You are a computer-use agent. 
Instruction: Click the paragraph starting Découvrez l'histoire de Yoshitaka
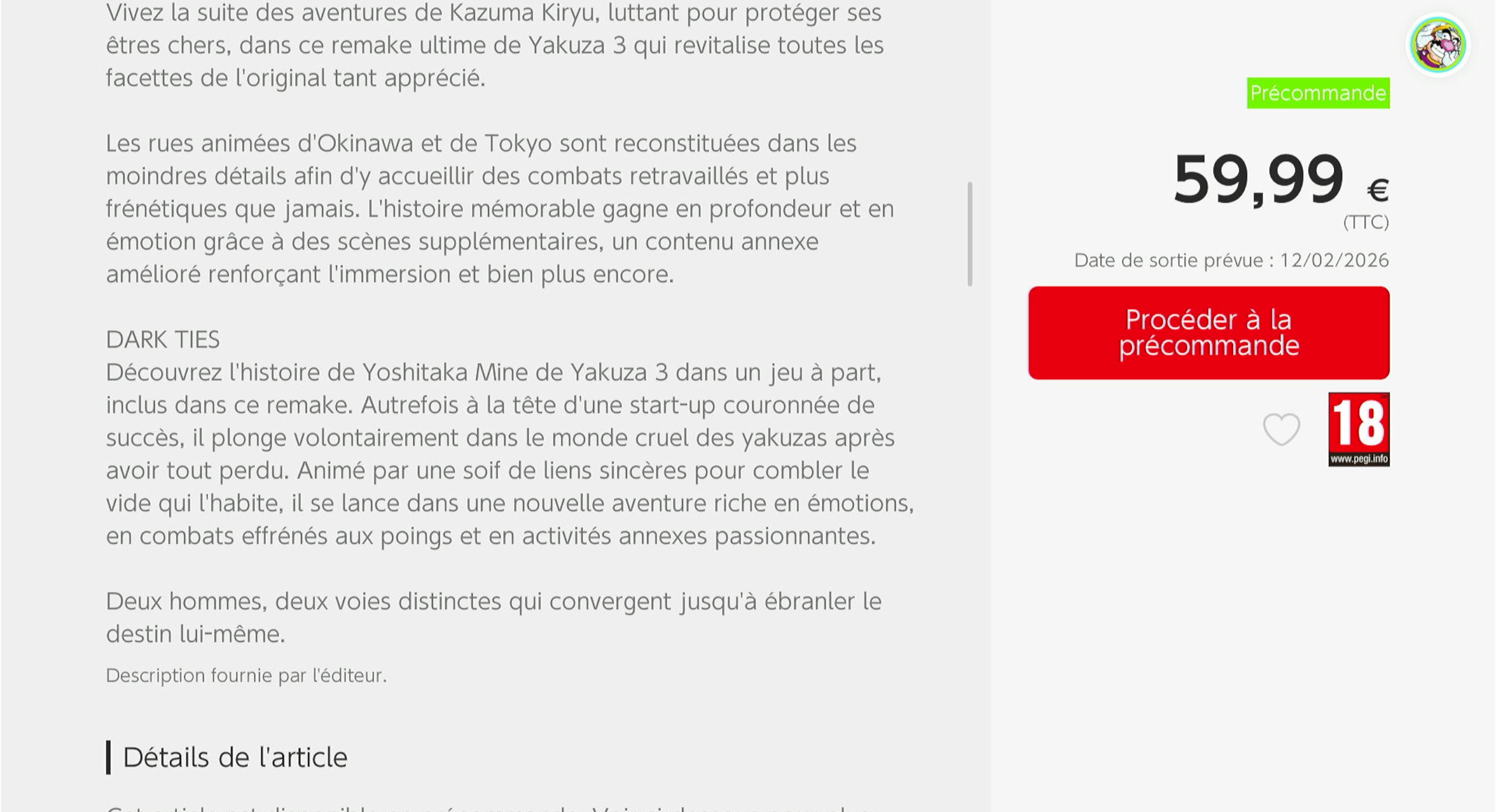click(x=510, y=454)
